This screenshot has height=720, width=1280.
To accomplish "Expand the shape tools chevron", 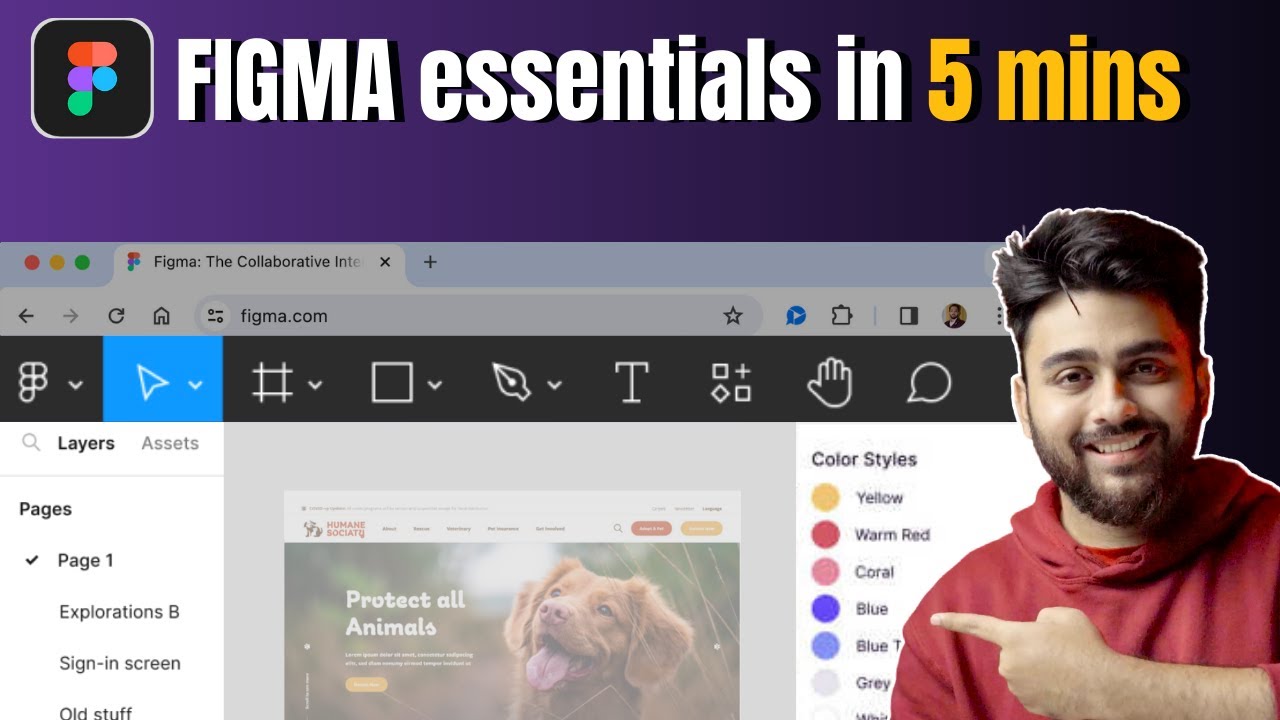I will (x=434, y=384).
